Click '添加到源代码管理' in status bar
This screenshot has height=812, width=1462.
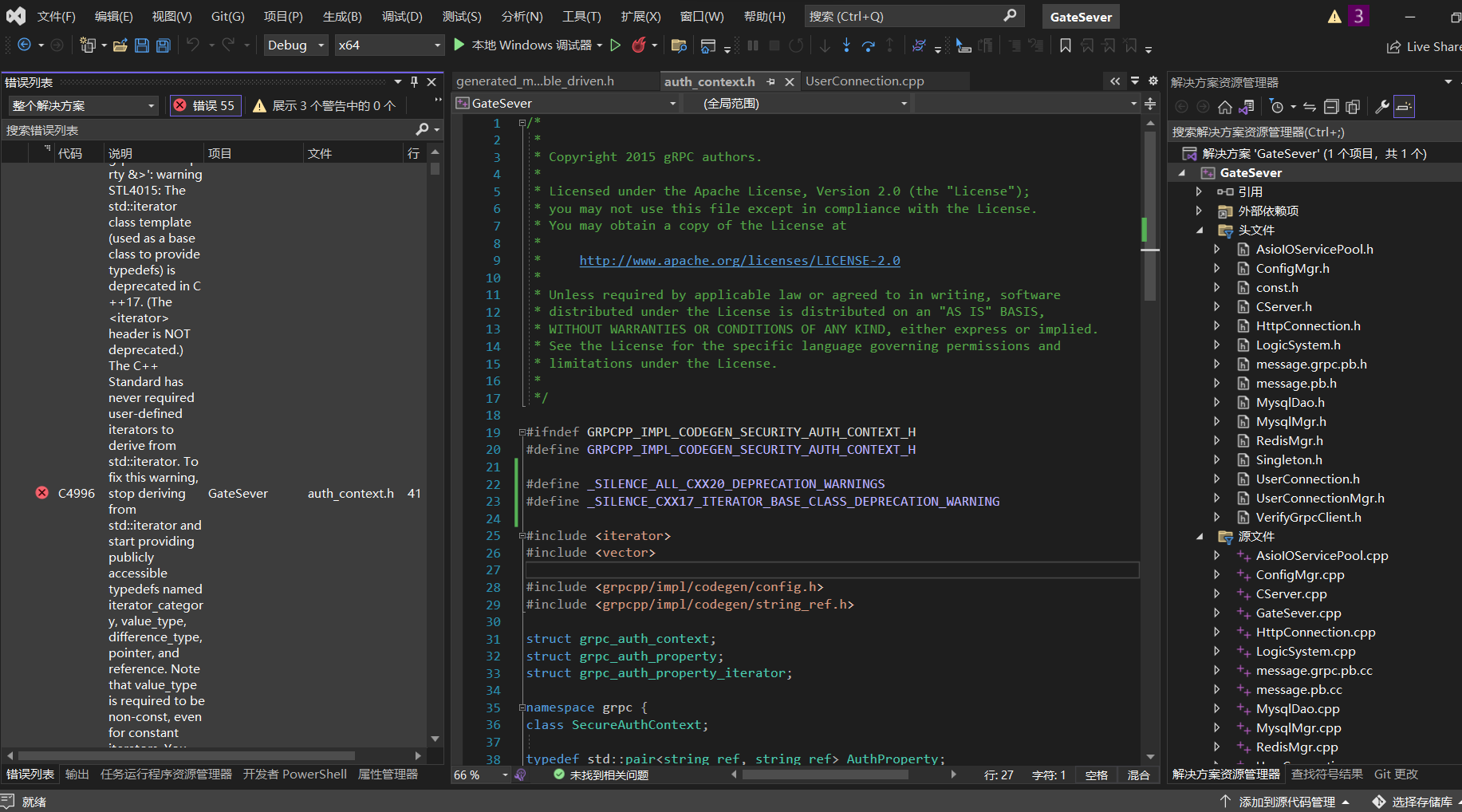point(1286,802)
